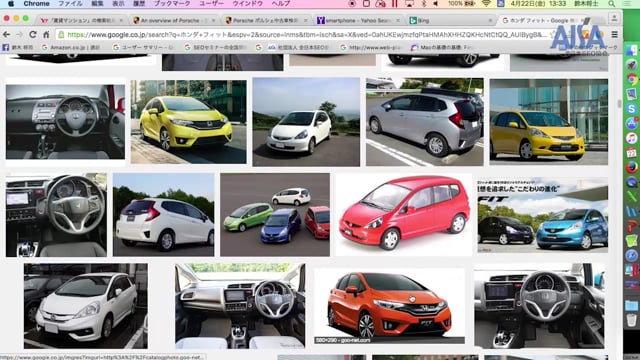Go back to the previous page
The width and height of the screenshot is (640, 360).
(x=7, y=35)
